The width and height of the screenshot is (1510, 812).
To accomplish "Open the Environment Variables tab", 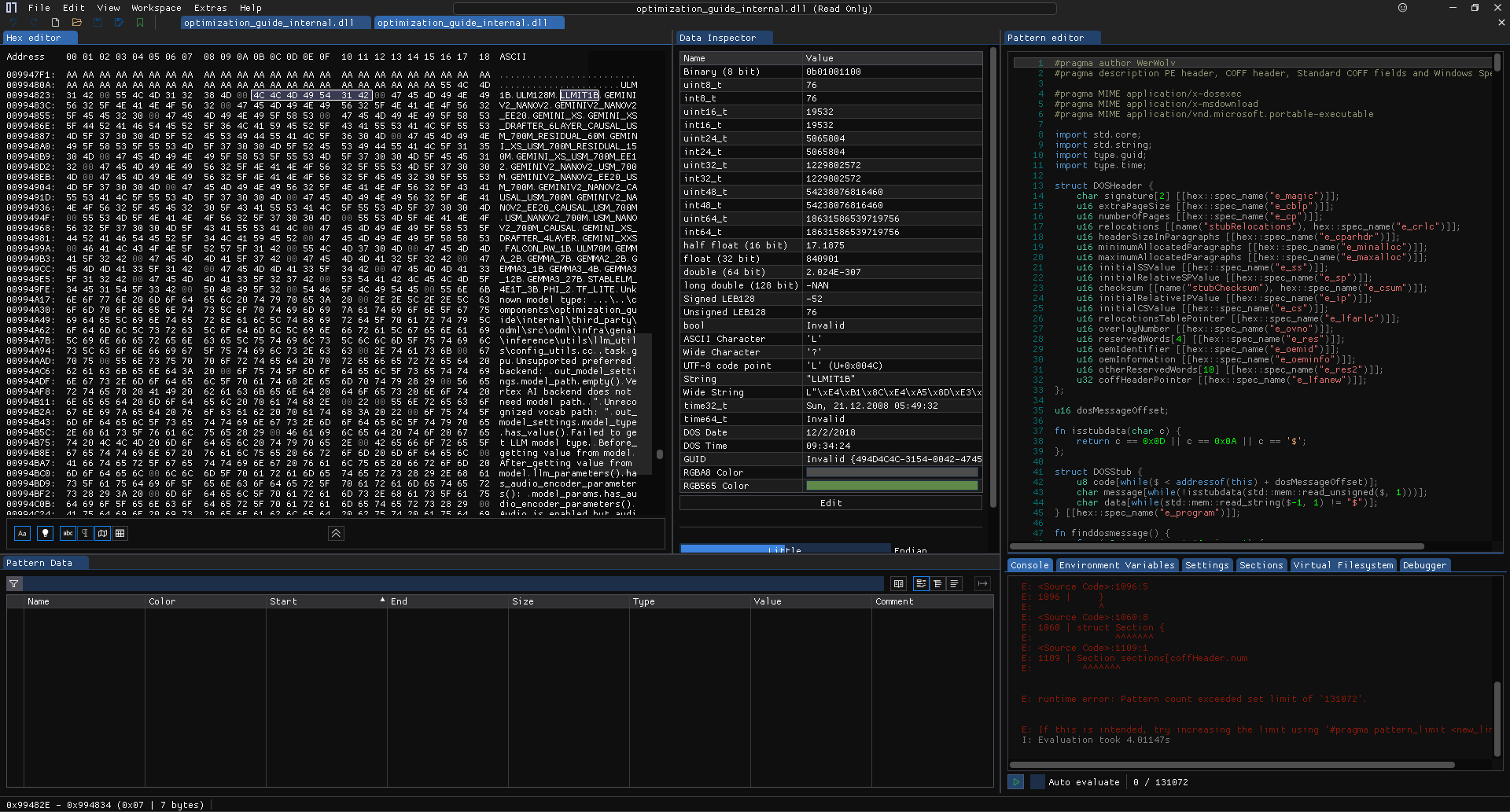I will coord(1117,565).
